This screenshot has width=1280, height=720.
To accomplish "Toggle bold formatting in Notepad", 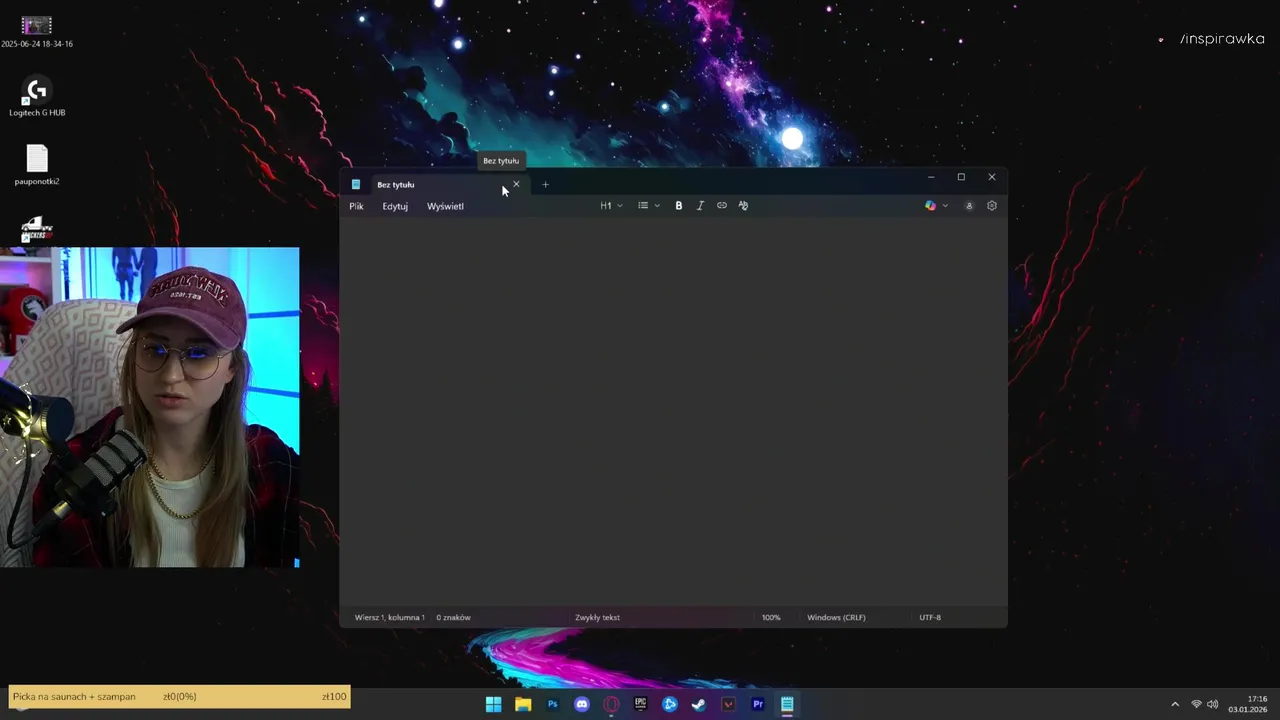I will point(678,206).
